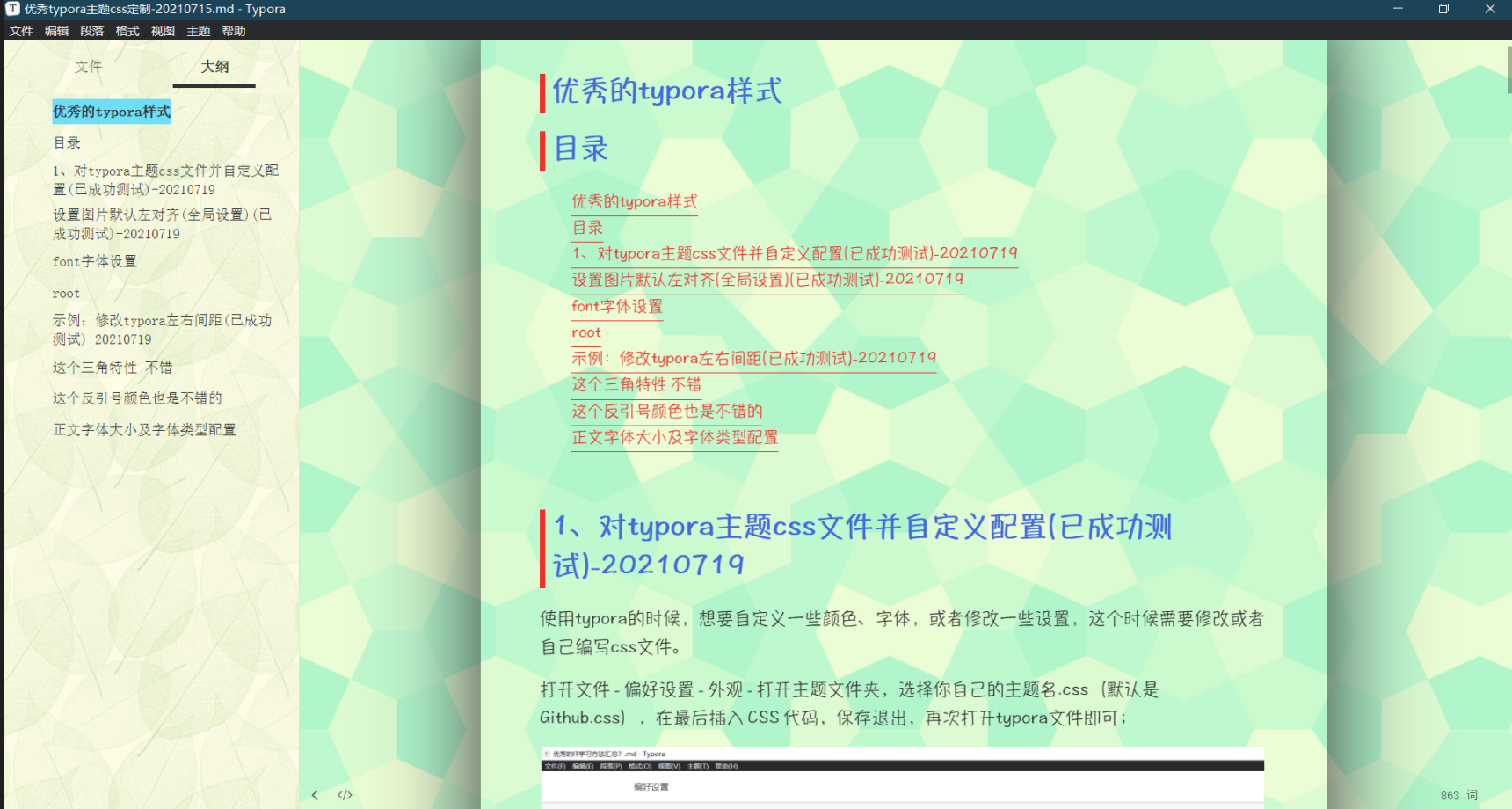This screenshot has height=809, width=1512.
Task: Select outline entry 1、对typora主题css文件并自定义配置
Action: click(x=166, y=180)
